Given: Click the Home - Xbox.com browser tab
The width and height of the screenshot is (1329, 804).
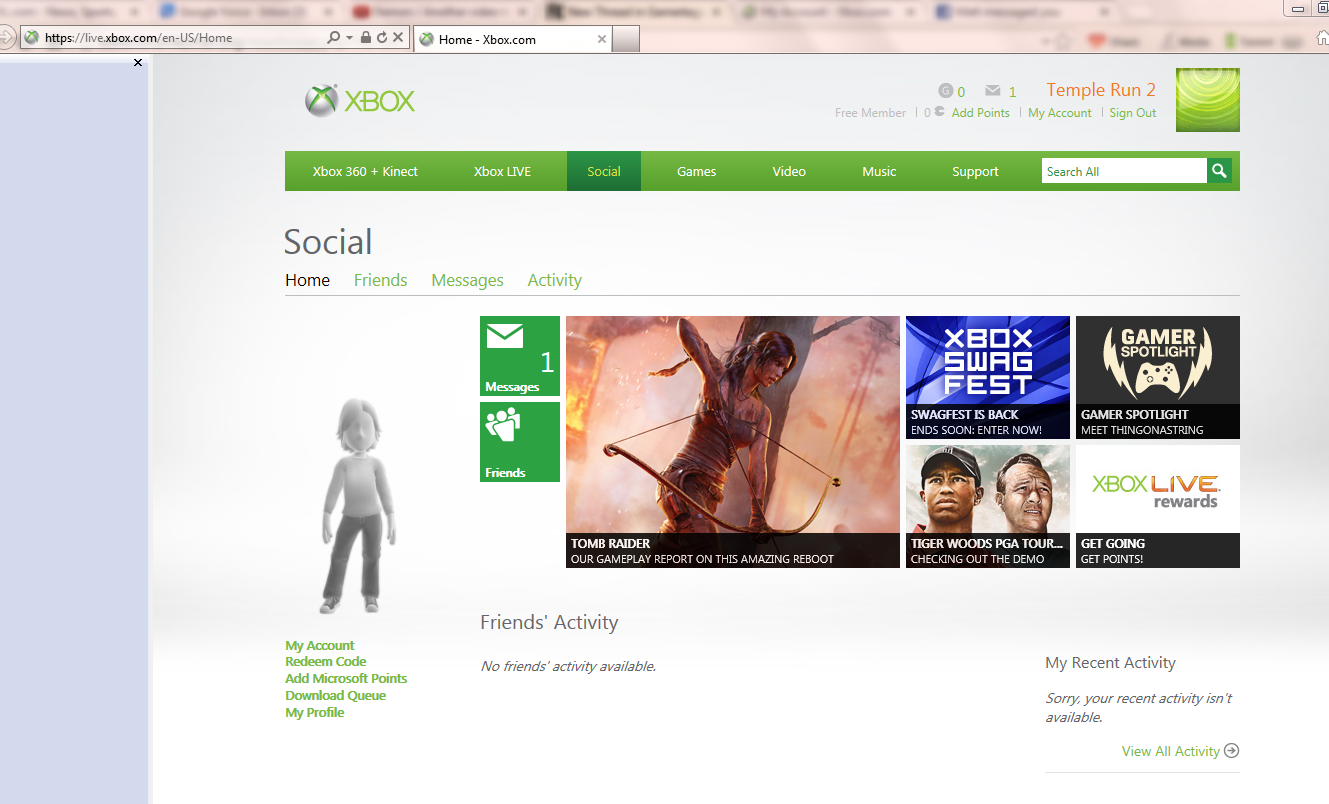Looking at the screenshot, I should (x=512, y=39).
